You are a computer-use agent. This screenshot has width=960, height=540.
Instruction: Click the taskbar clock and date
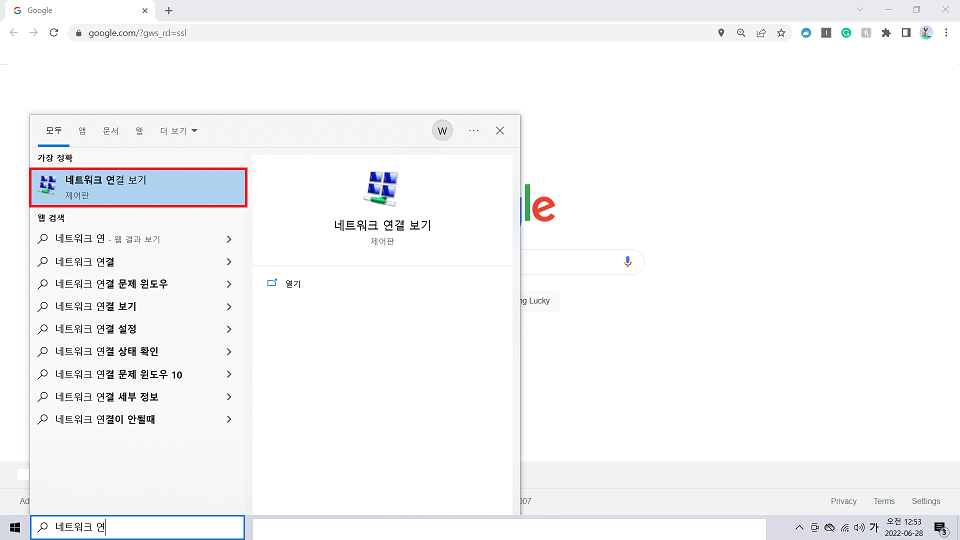tap(904, 527)
